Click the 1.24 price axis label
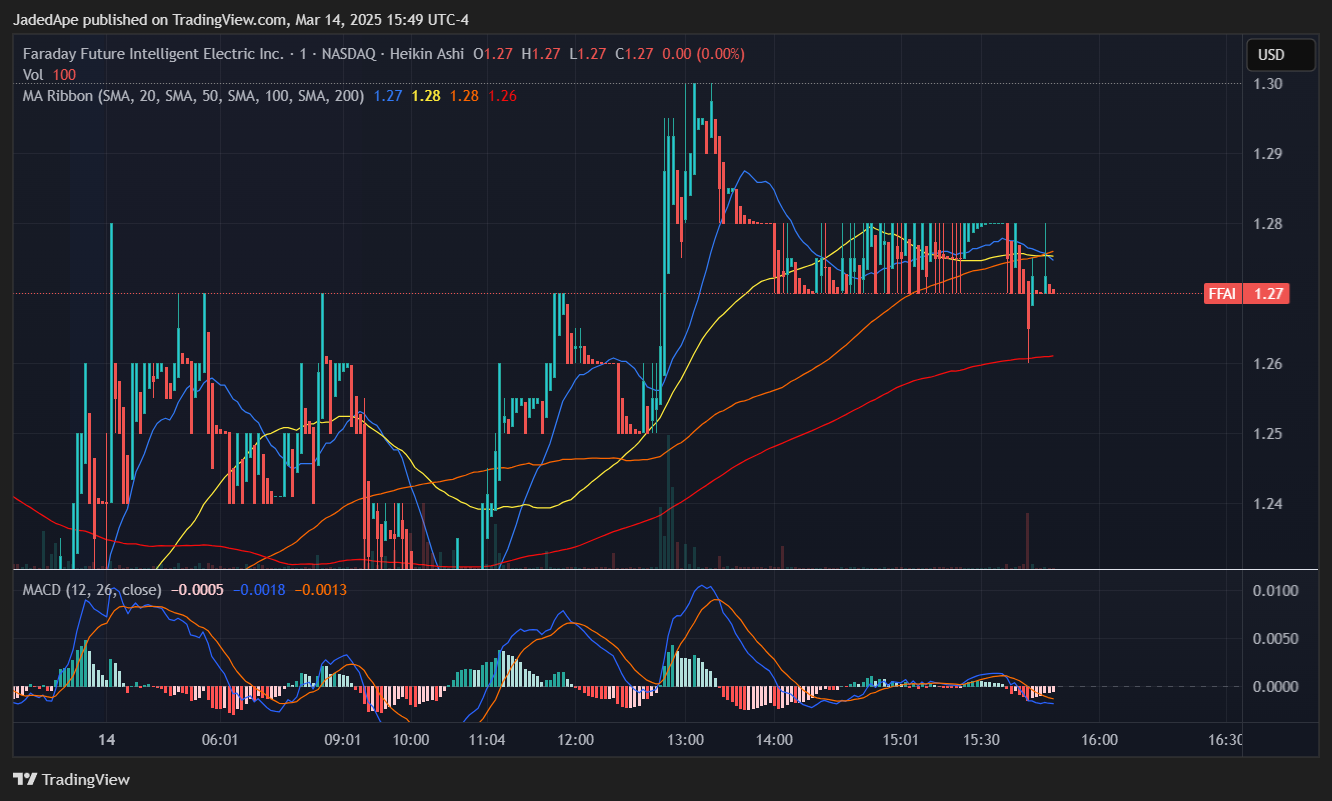 [x=1269, y=504]
